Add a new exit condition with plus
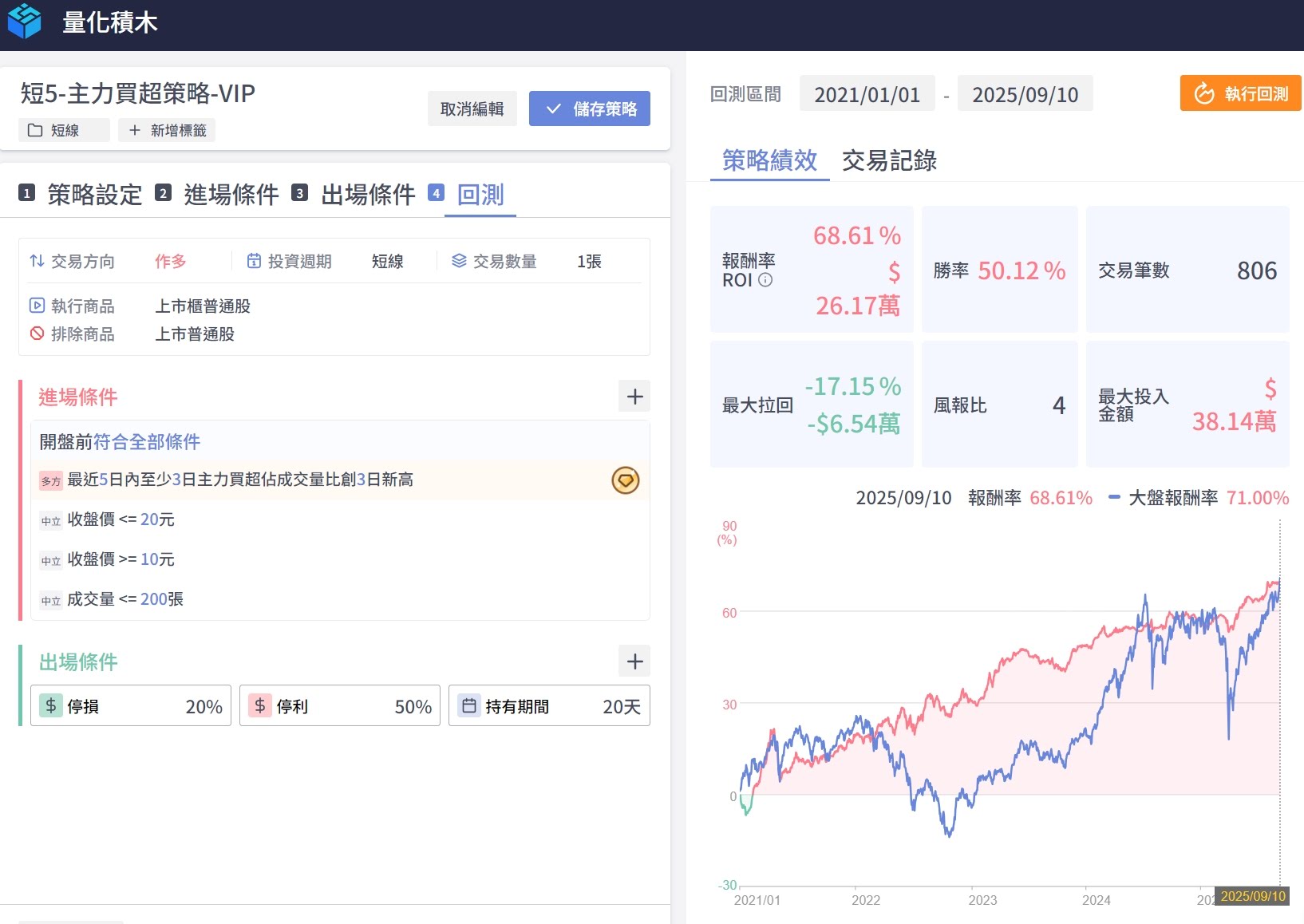This screenshot has height=924, width=1304. click(x=634, y=661)
